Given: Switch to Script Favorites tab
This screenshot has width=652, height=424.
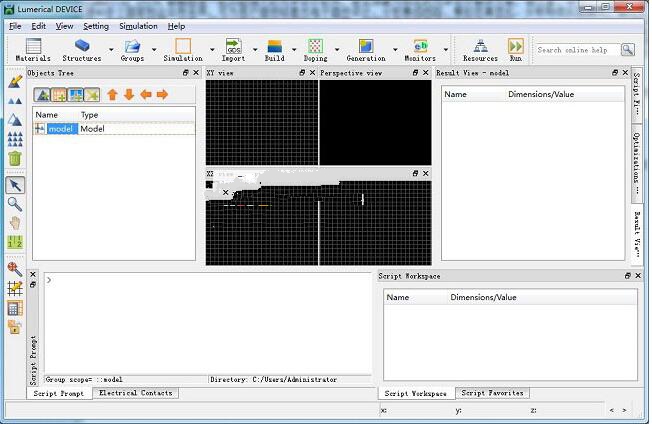Looking at the screenshot, I should (492, 393).
